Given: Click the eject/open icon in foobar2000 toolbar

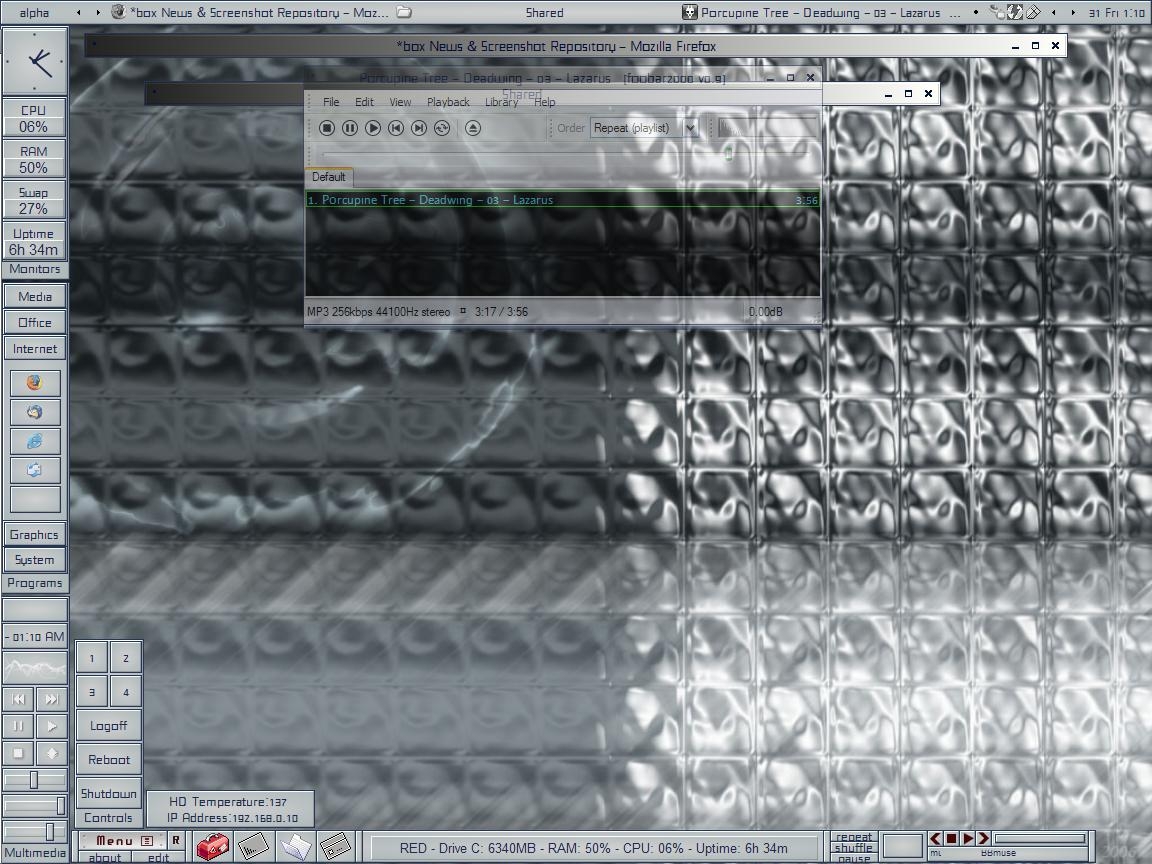Looking at the screenshot, I should coord(473,128).
